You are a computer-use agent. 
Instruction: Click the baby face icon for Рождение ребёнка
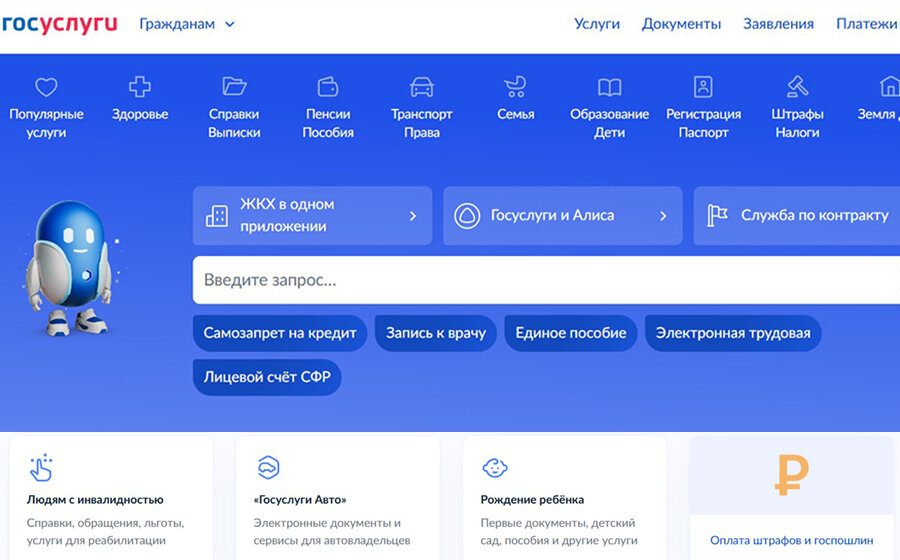[495, 468]
